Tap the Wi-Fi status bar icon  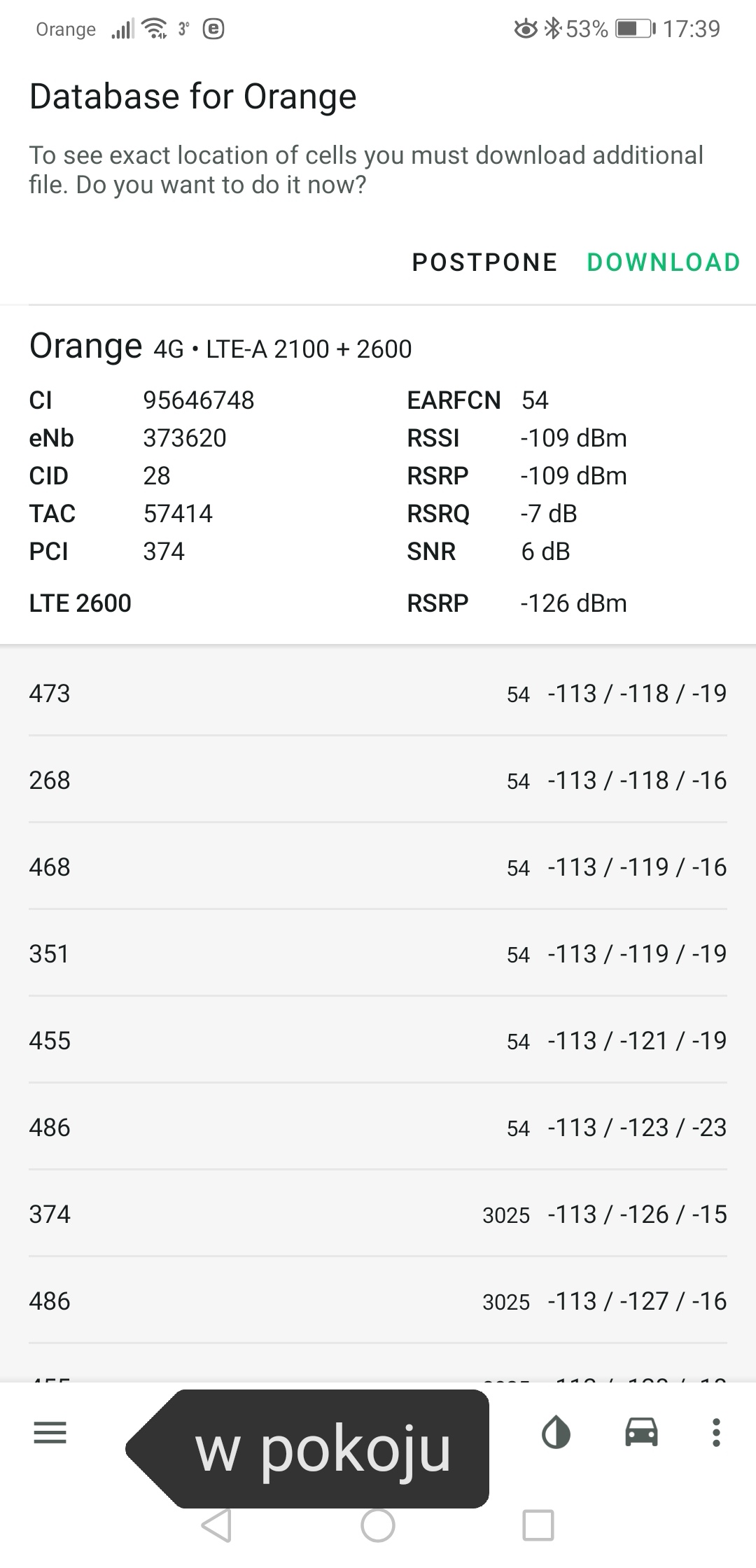154,29
